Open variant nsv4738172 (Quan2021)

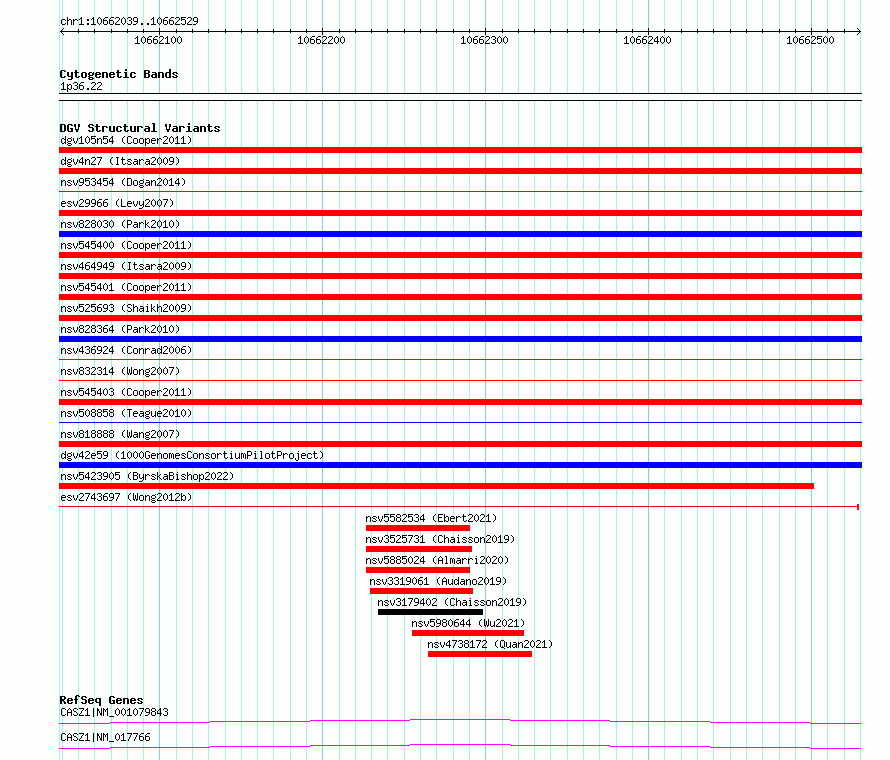click(x=479, y=654)
